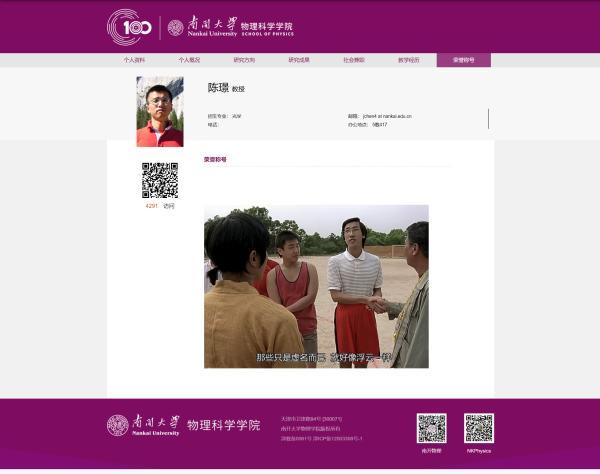The image size is (600, 474).
Task: Click the Nankai 100th anniversary logo
Action: [x=129, y=27]
